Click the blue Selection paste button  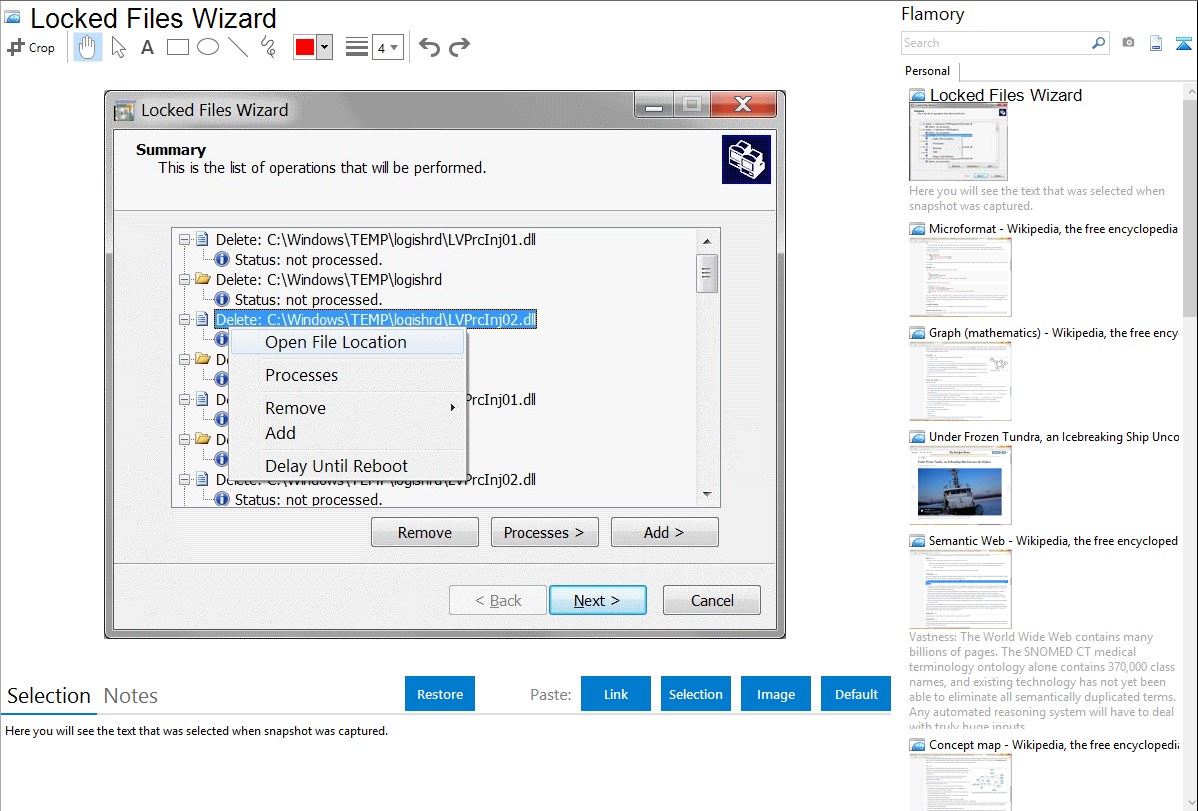[x=695, y=694]
